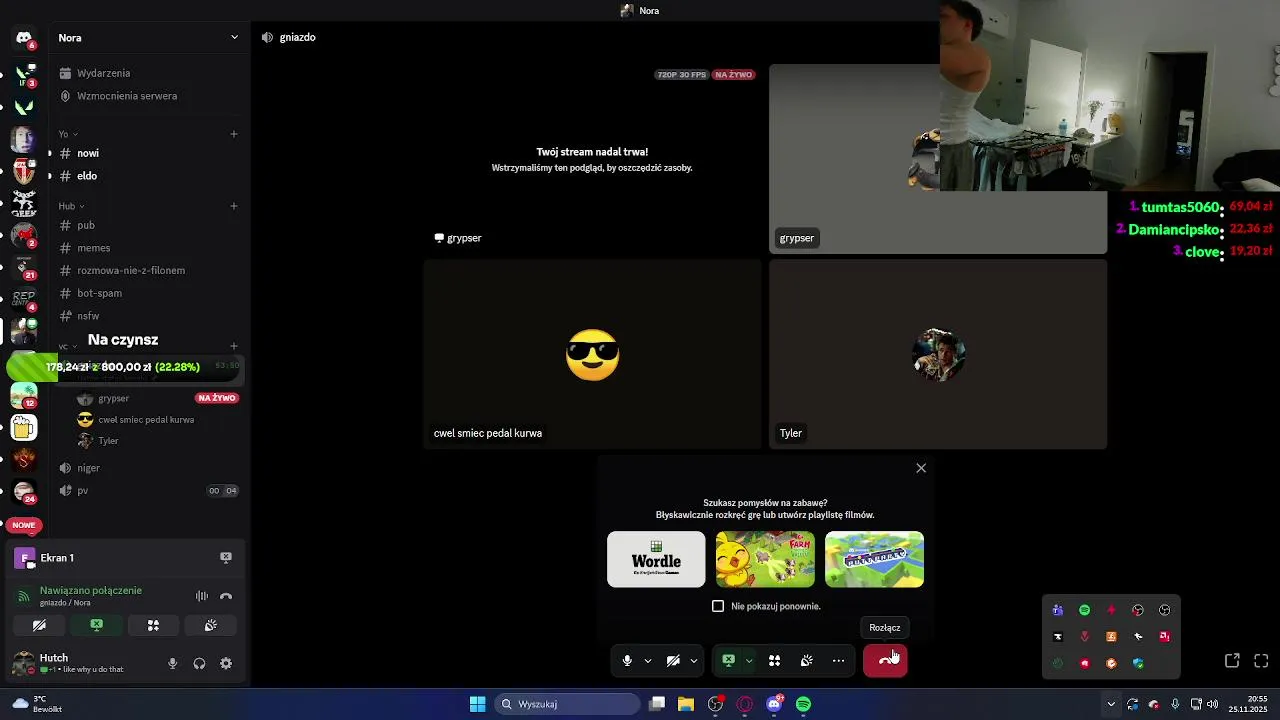This screenshot has height=720, width=1280.
Task: Turn on camera in call bar
Action: coord(673,660)
